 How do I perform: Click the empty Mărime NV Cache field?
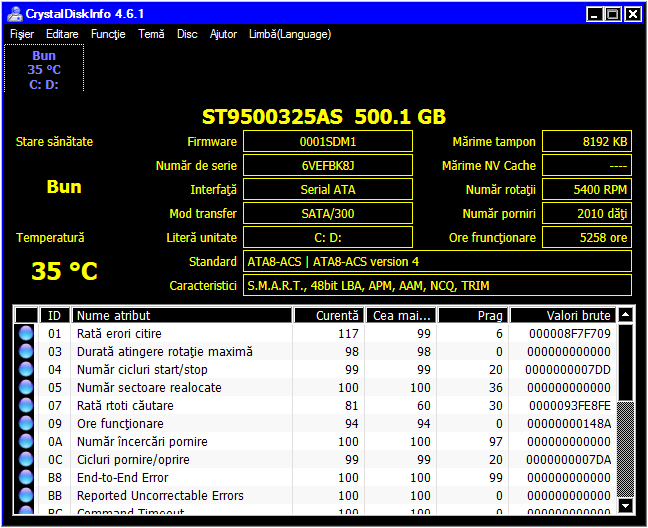pyautogui.click(x=587, y=166)
